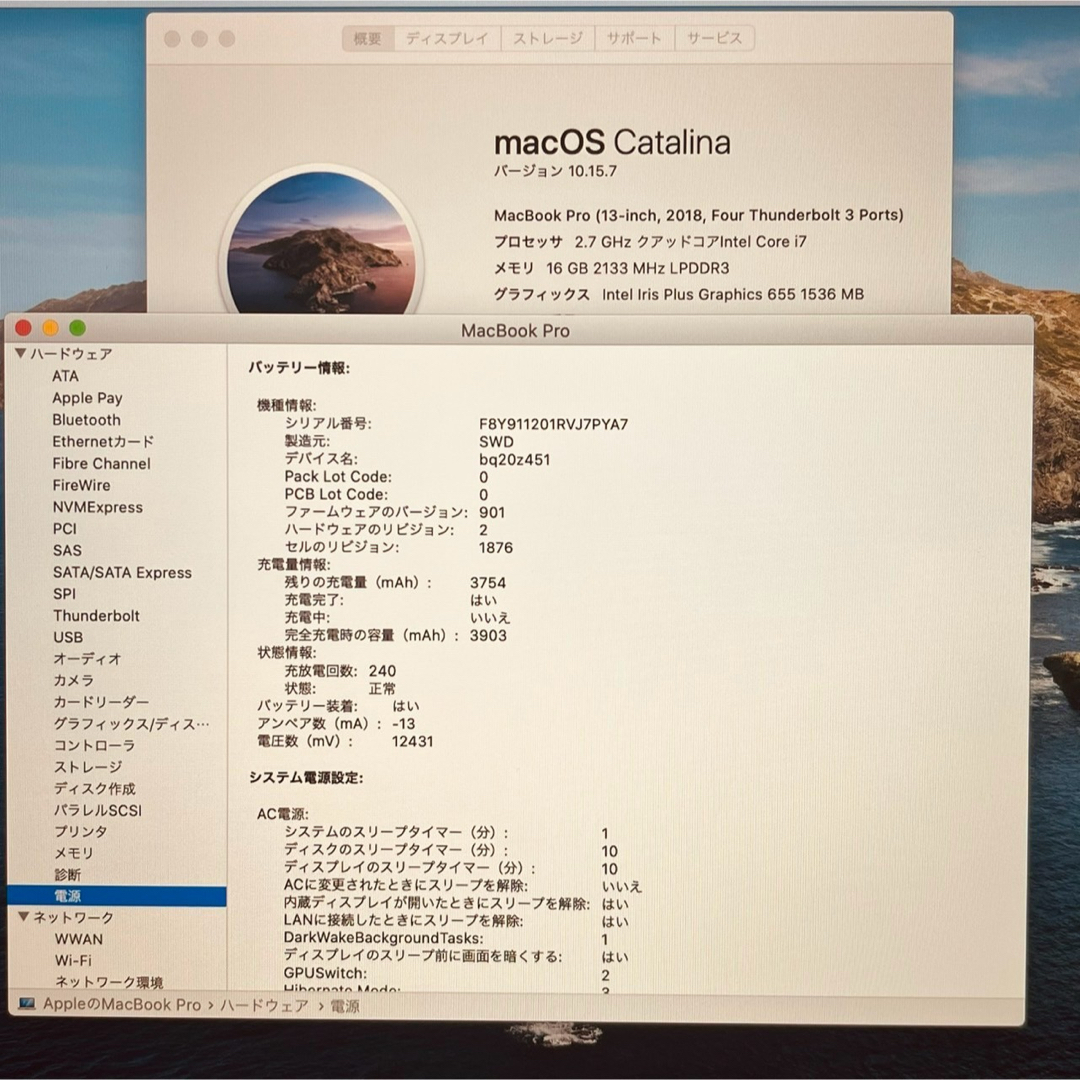Select Thunderbolt in the sidebar

pos(96,616)
